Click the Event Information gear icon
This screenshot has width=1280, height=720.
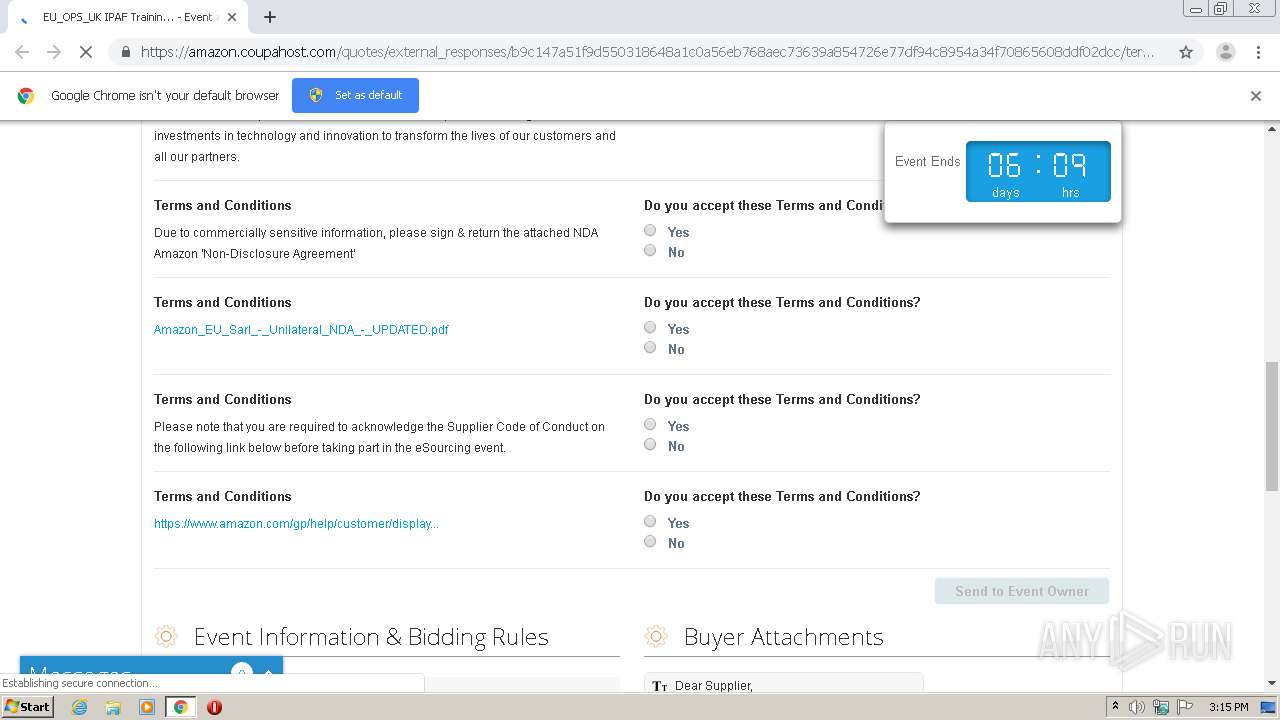coord(166,637)
